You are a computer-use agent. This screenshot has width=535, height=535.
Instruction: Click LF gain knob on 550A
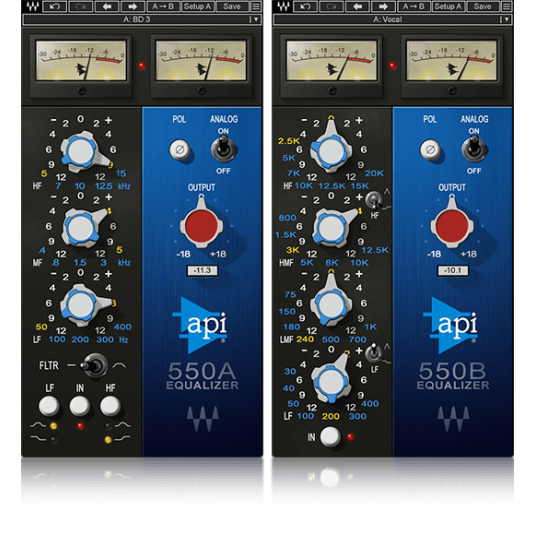81,305
